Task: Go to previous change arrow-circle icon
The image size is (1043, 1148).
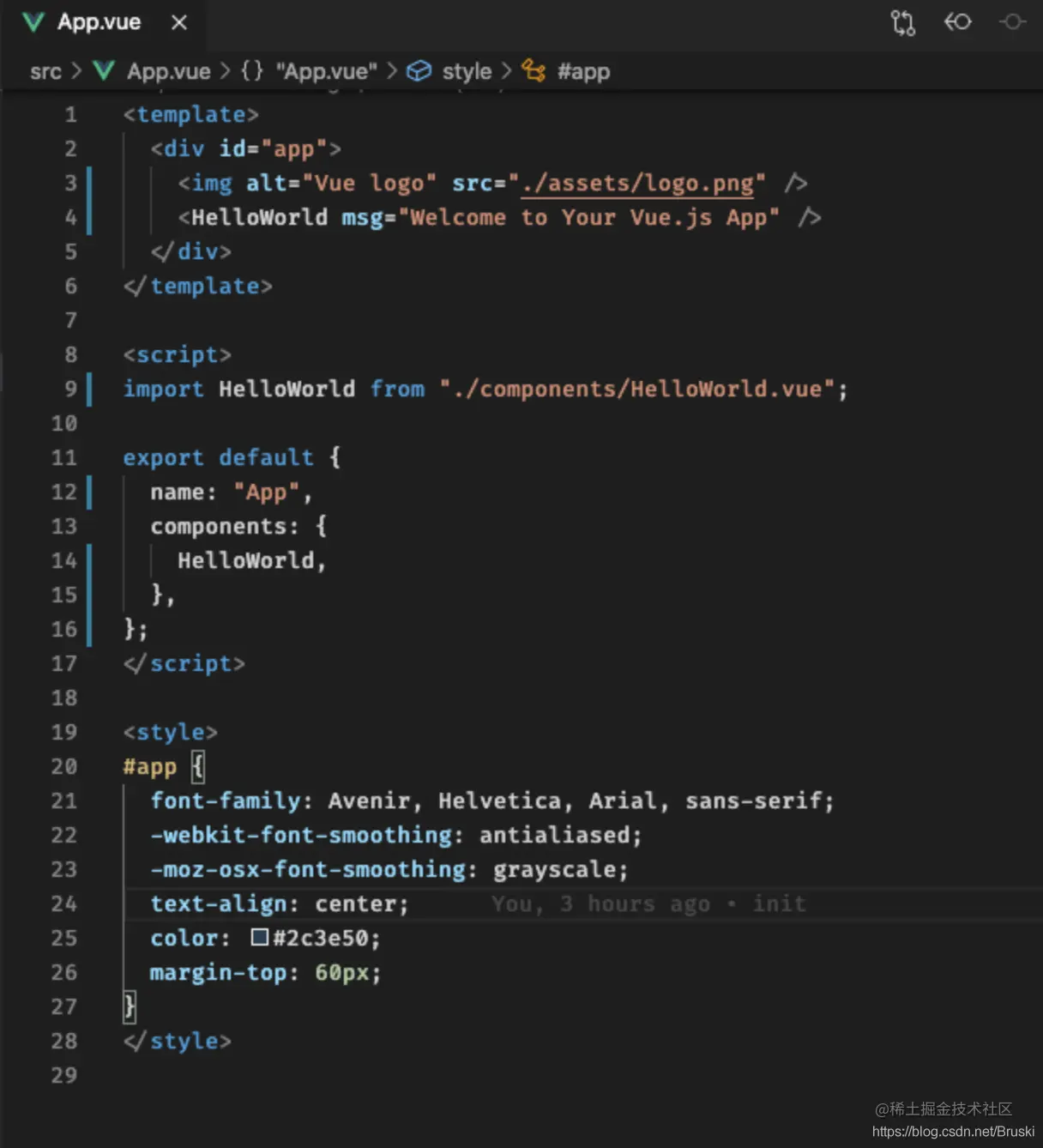Action: (957, 21)
